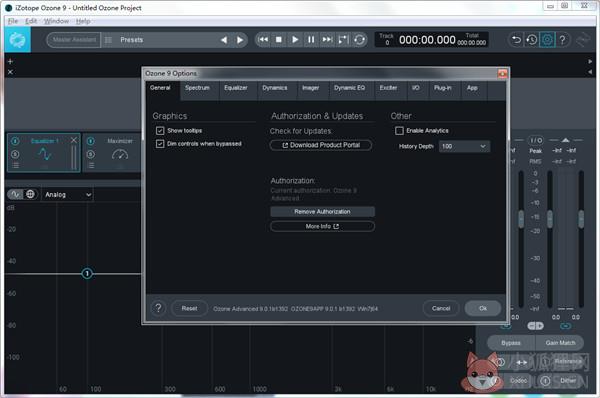Switch the EQ to curve display mode
The width and height of the screenshot is (600, 398).
coord(15,194)
